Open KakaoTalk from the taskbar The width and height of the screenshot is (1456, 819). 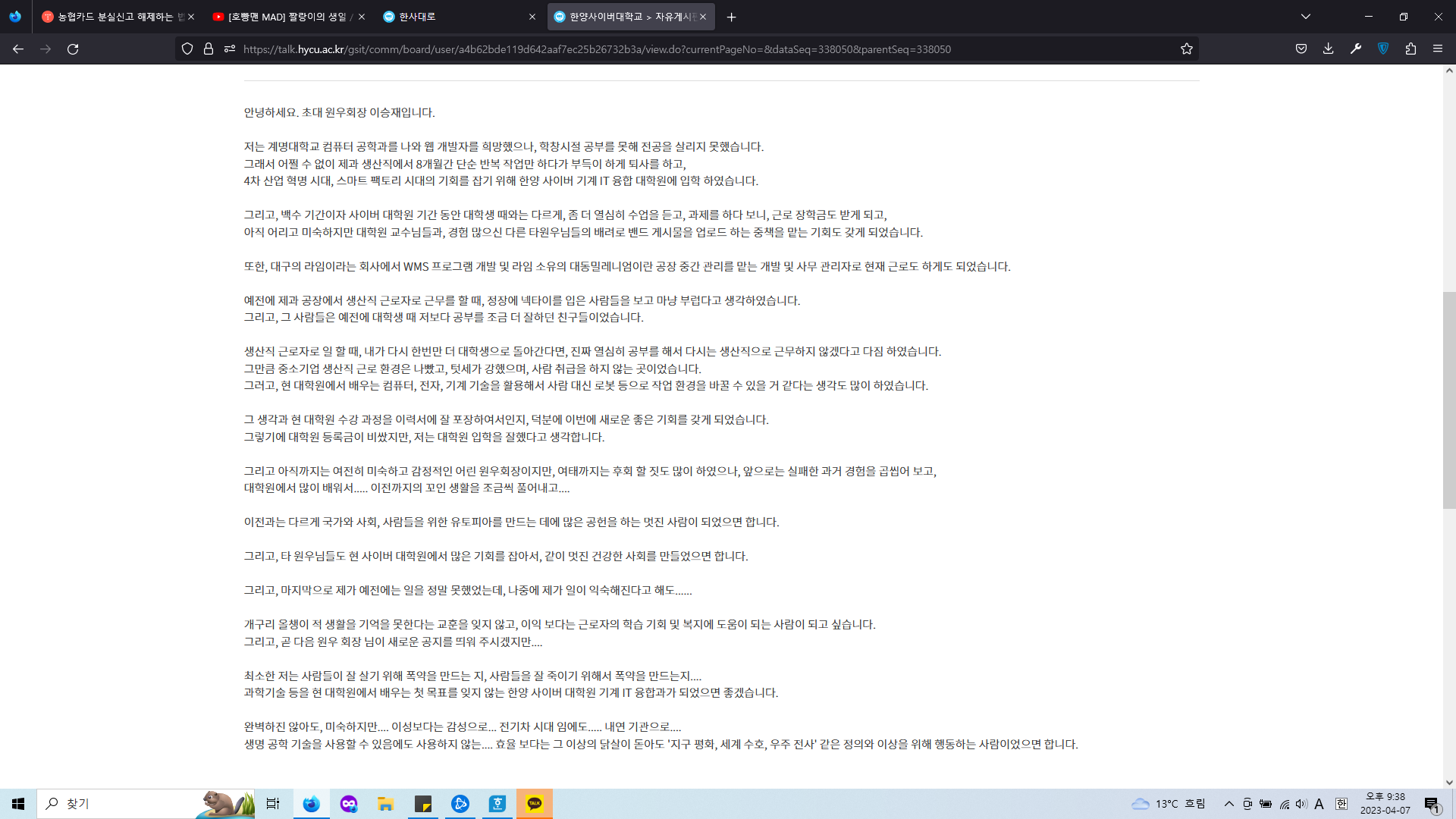click(535, 804)
